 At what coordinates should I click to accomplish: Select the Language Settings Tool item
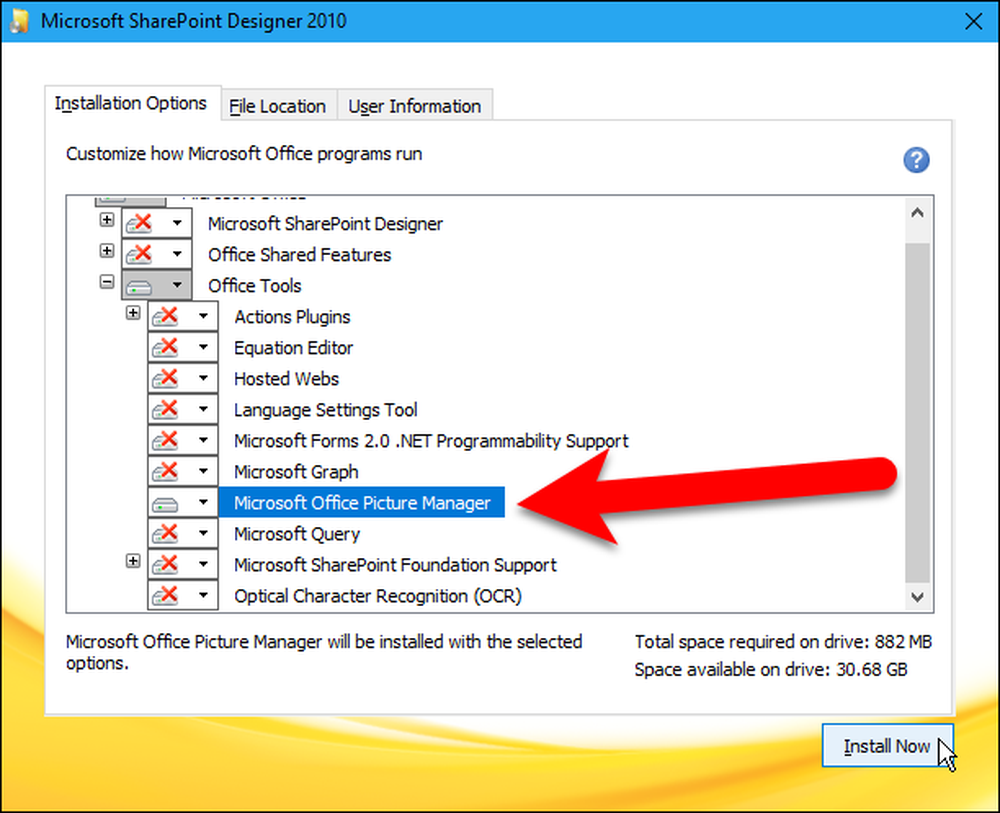tap(325, 410)
